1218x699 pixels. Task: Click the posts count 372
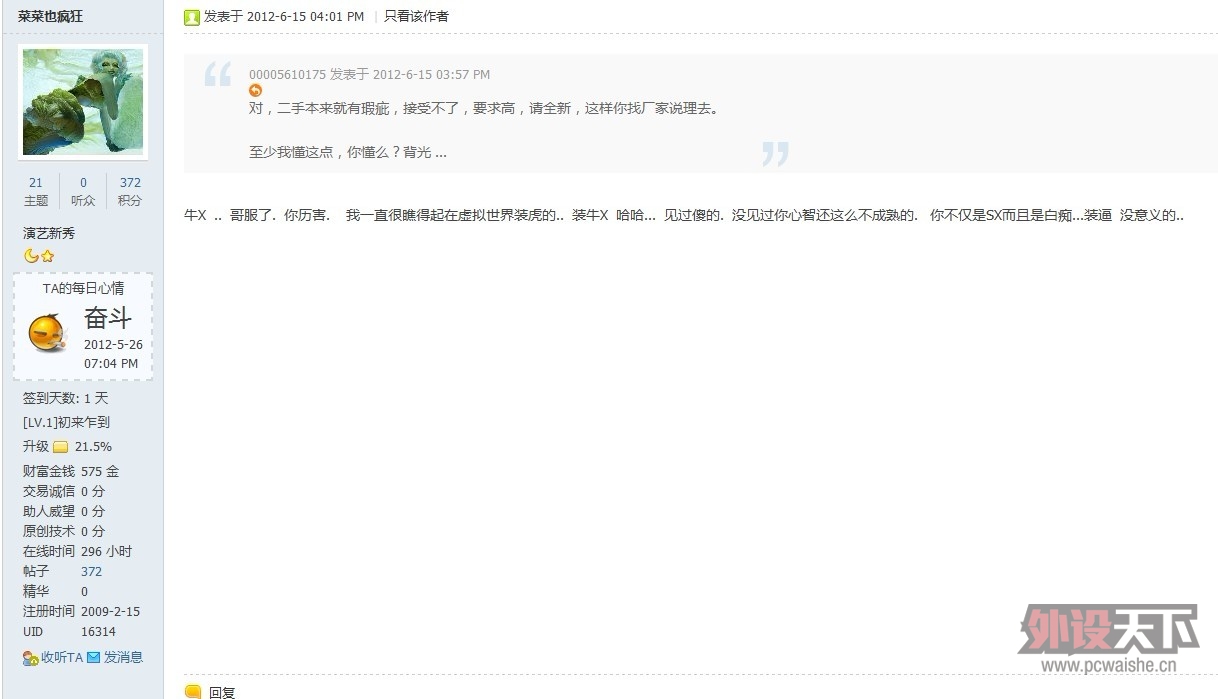tap(91, 571)
